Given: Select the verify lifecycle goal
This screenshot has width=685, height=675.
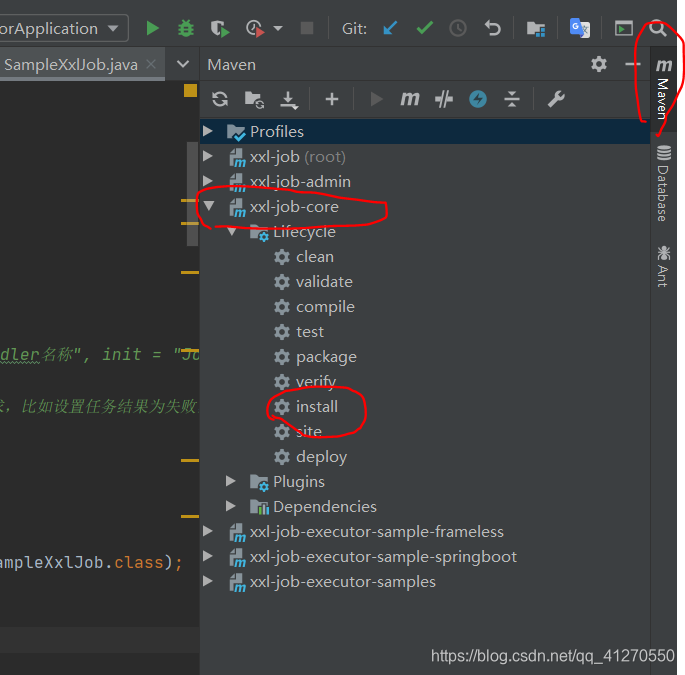Looking at the screenshot, I should pyautogui.click(x=315, y=382).
